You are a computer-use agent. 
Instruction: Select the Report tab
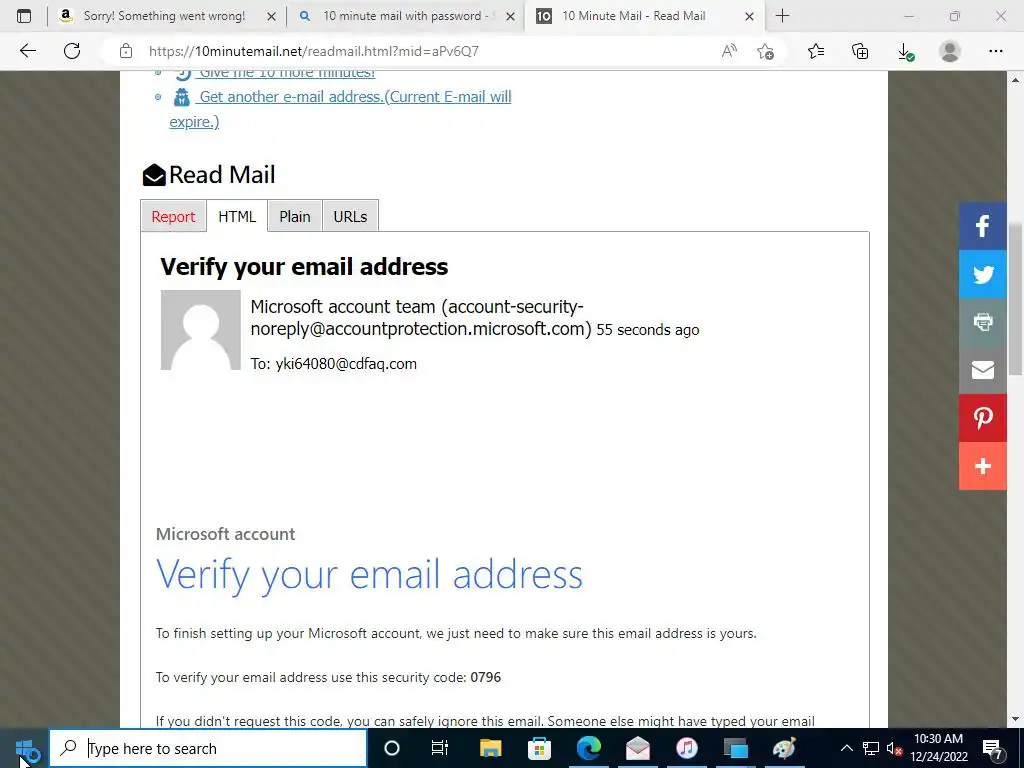(173, 216)
